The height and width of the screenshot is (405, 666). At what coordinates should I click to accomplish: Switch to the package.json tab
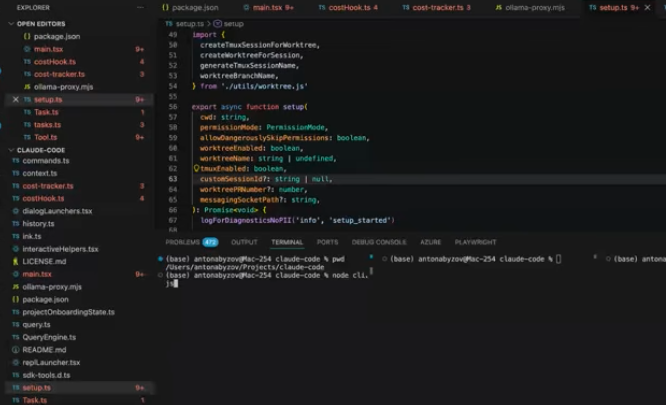[x=190, y=8]
